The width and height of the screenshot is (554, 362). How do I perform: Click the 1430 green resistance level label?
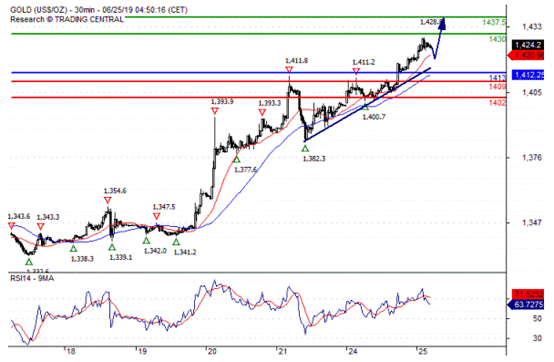click(497, 39)
